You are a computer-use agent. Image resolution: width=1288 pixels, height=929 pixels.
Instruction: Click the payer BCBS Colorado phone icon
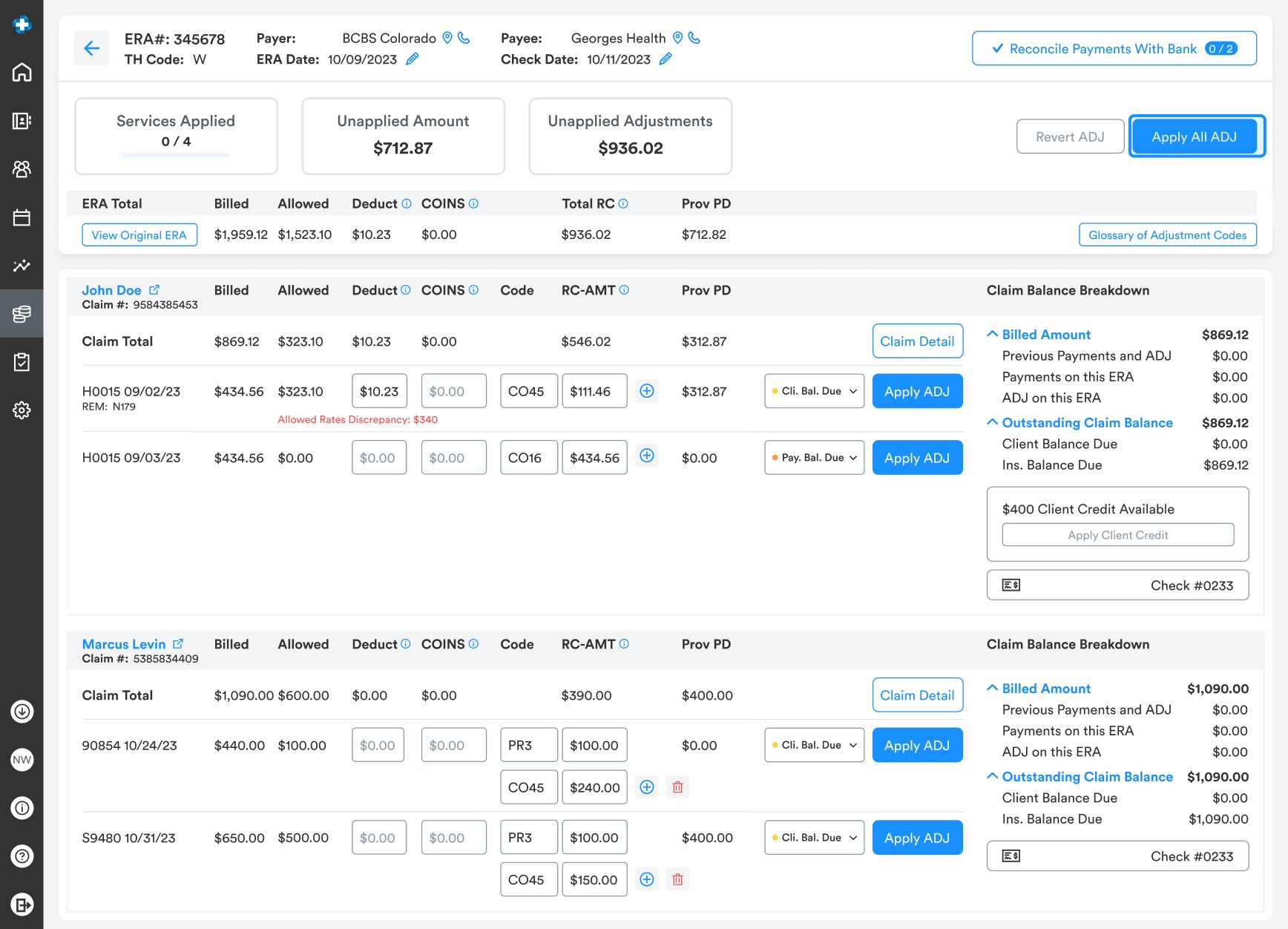click(464, 38)
